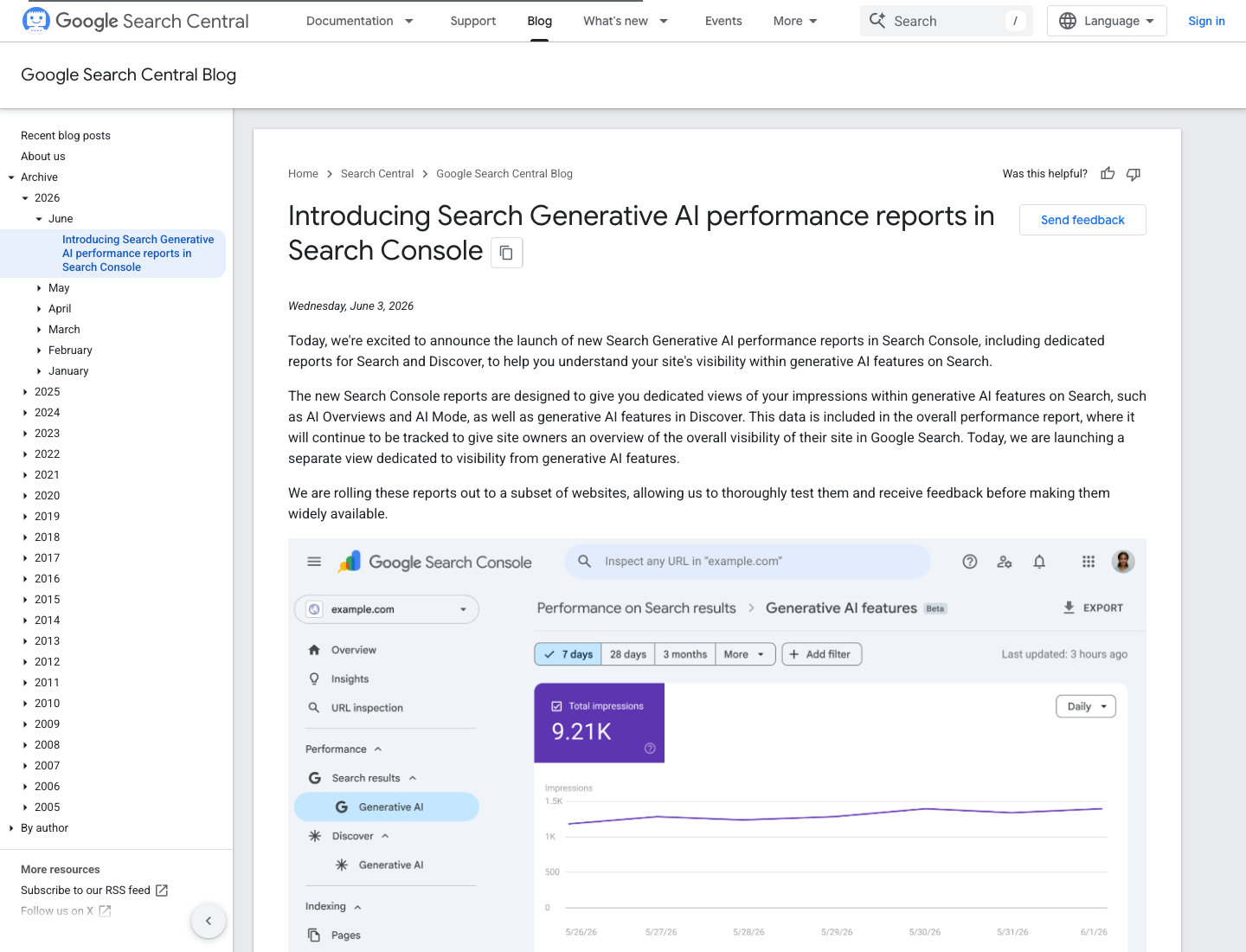Click the impressions line chart
The height and width of the screenshot is (952, 1246).
tap(835, 815)
